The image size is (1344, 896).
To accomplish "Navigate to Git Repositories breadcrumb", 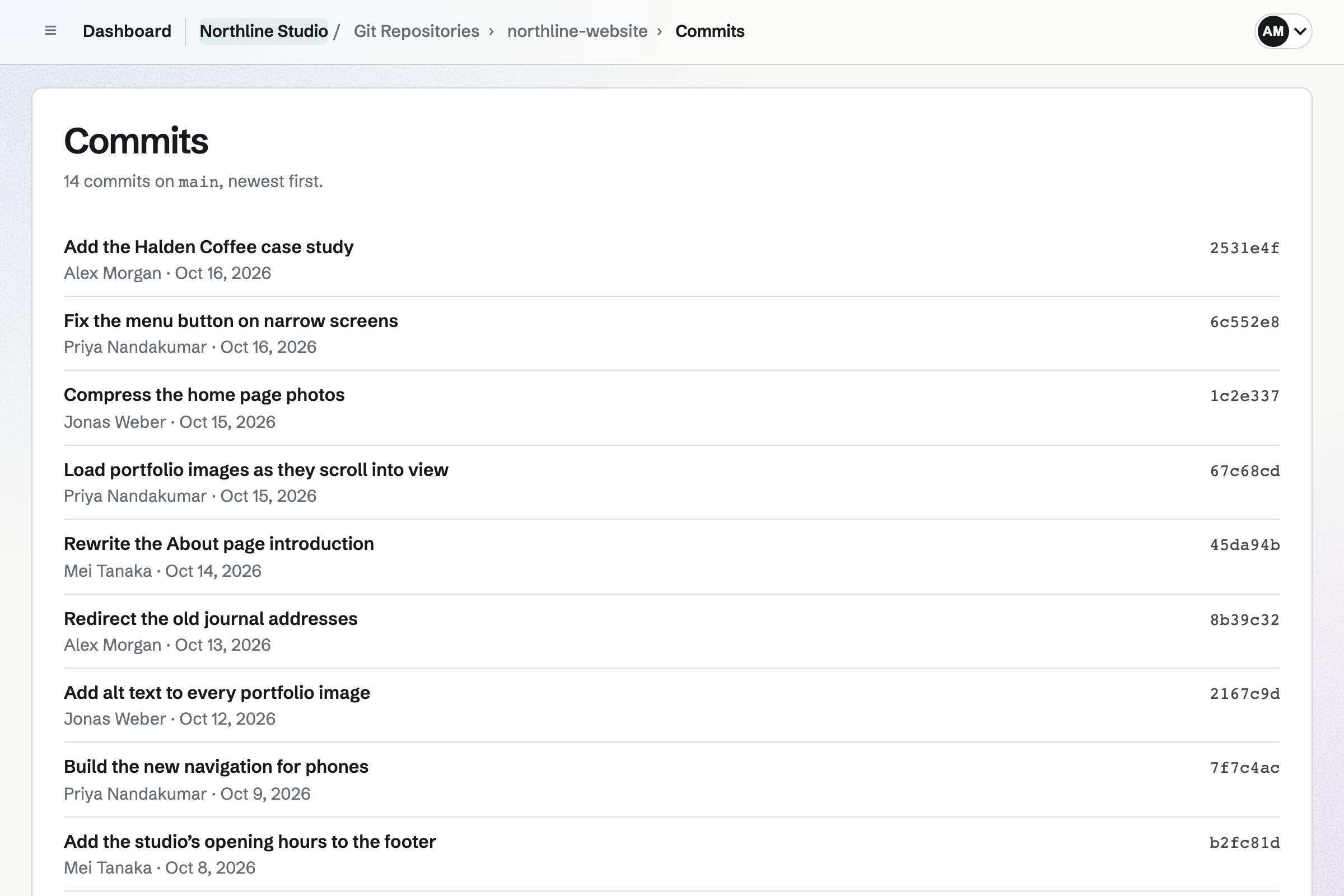I will click(416, 31).
